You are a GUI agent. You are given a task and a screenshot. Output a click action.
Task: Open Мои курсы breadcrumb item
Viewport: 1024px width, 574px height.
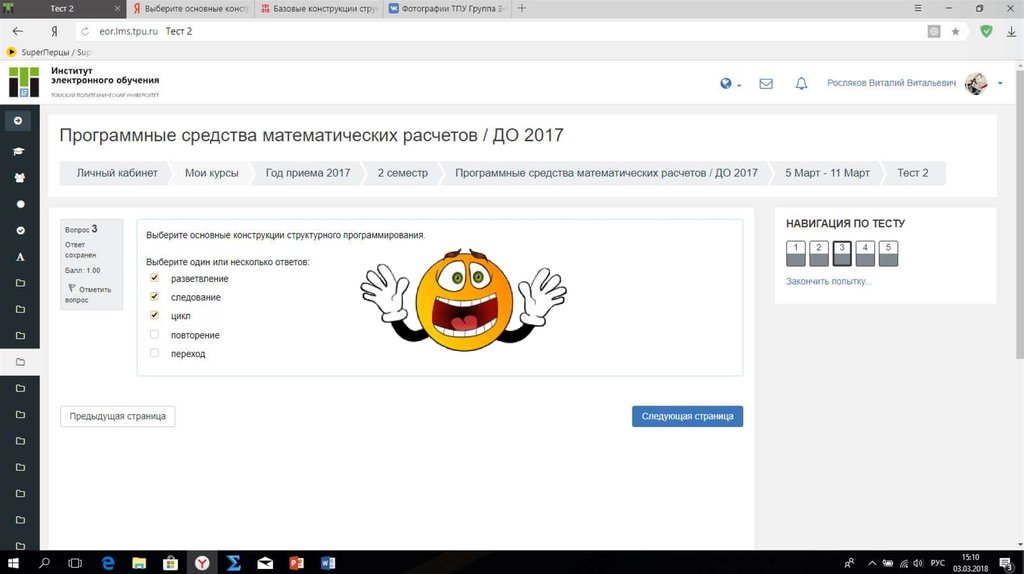tap(211, 173)
